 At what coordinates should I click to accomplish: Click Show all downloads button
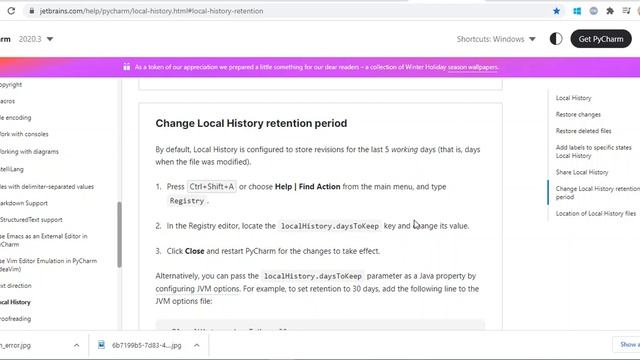coord(627,344)
